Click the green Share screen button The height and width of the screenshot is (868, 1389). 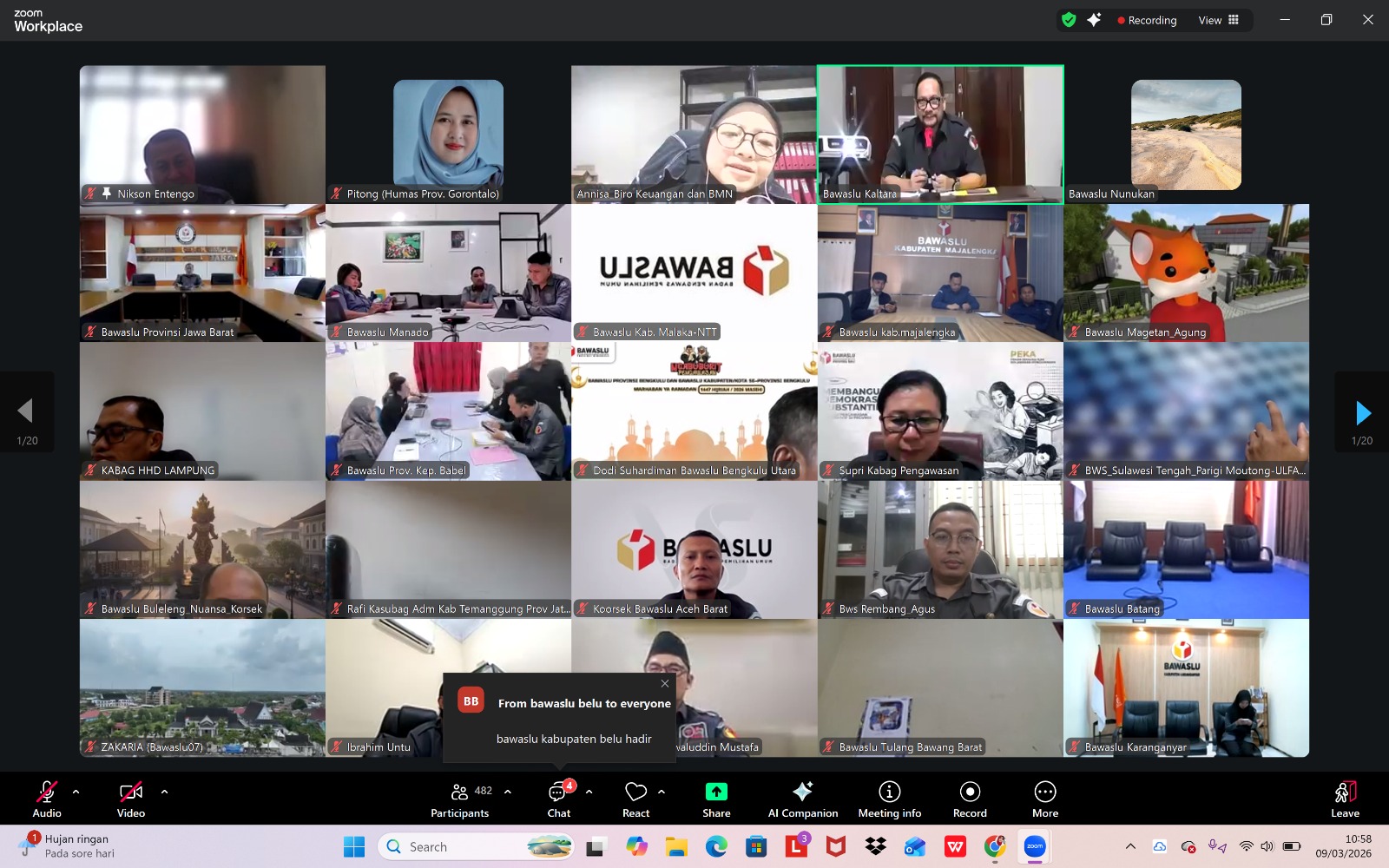[716, 799]
